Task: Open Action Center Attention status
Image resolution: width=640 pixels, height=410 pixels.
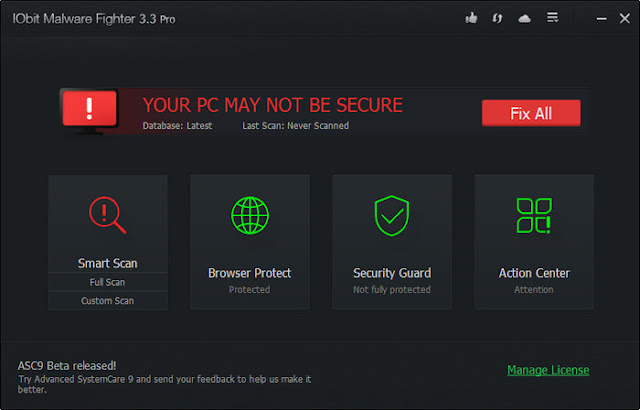Action: 534,290
